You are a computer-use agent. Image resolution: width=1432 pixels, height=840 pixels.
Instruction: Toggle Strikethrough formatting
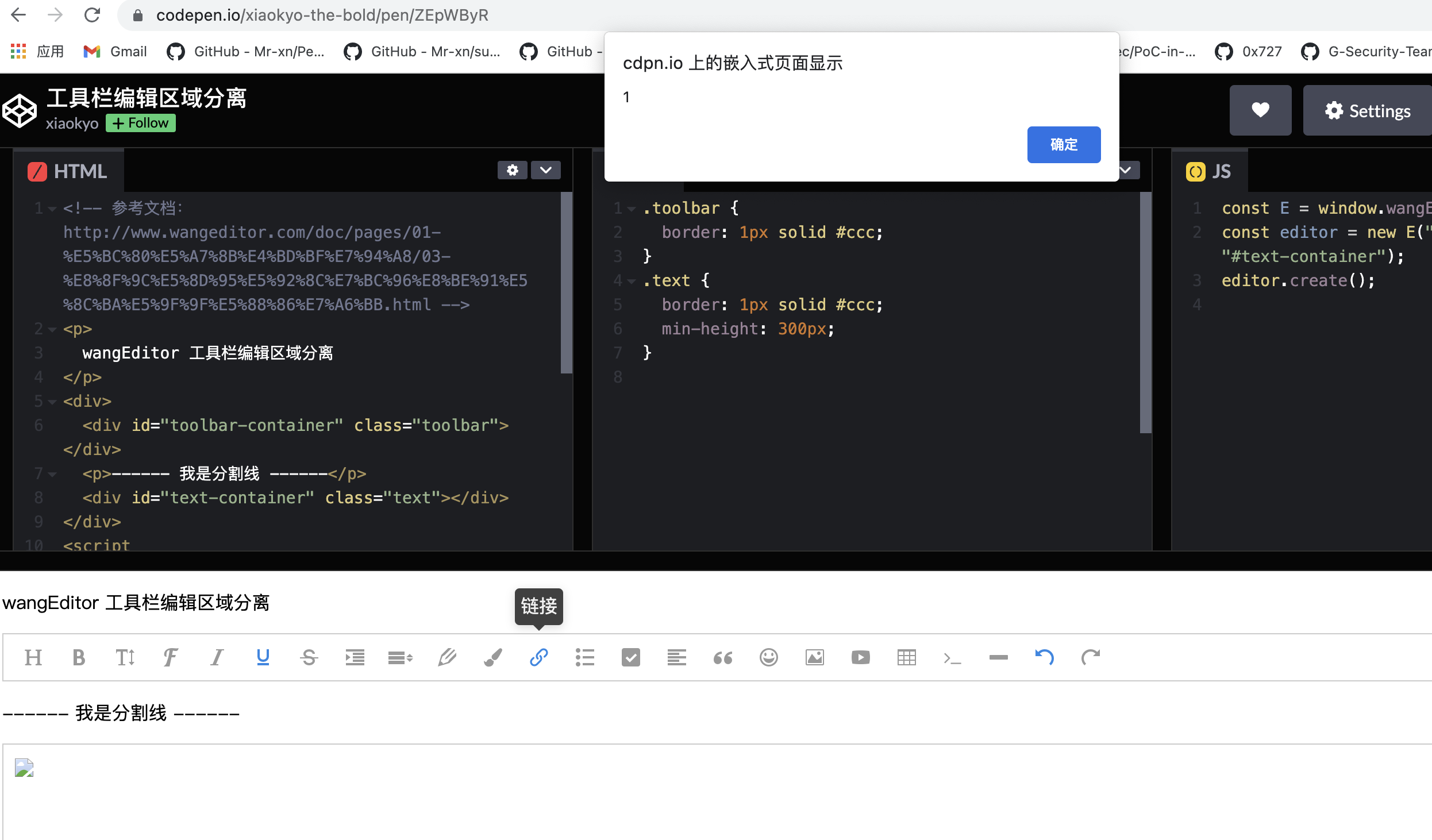tap(309, 657)
